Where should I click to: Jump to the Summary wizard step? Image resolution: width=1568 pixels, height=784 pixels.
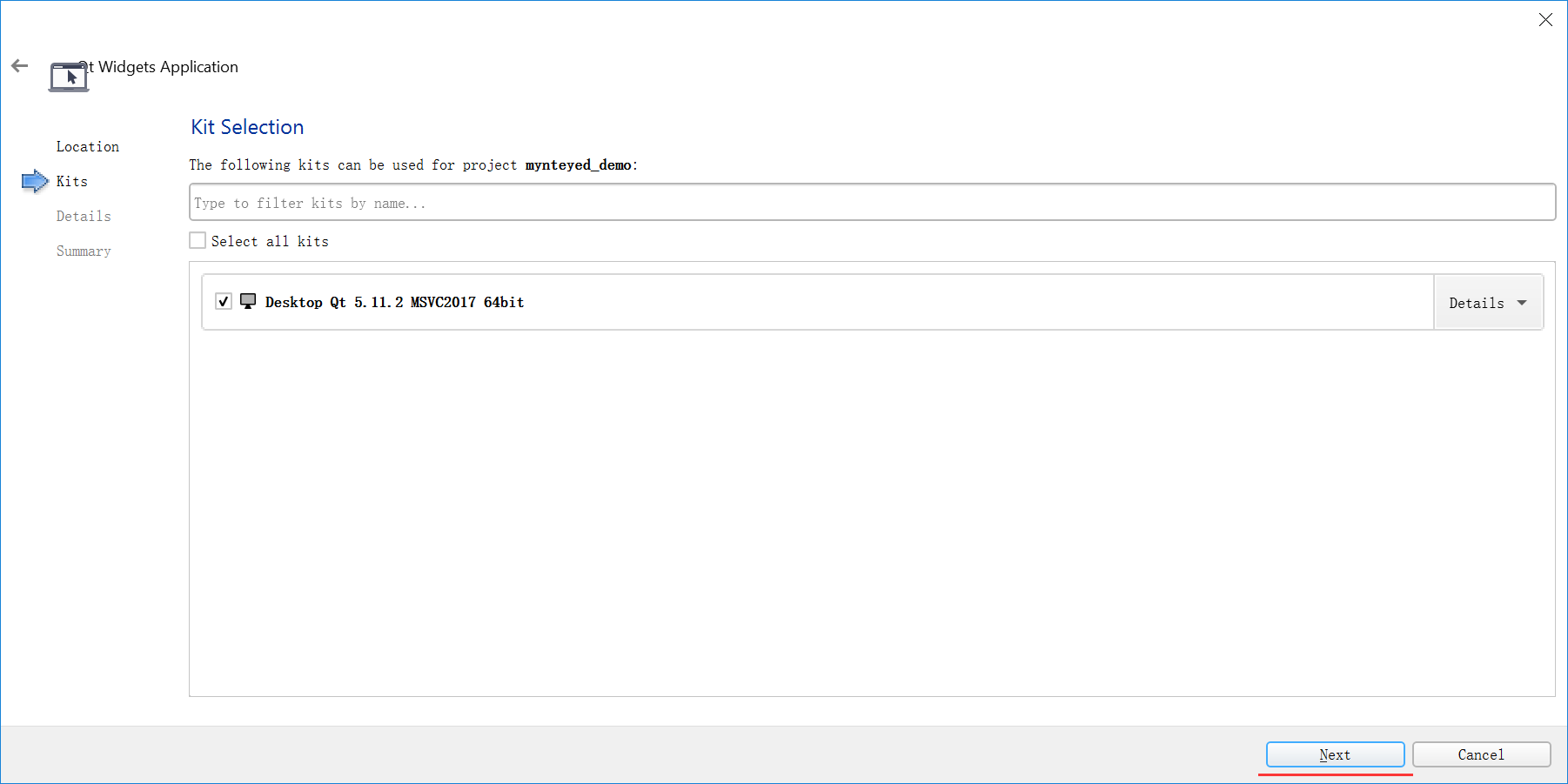pos(84,251)
